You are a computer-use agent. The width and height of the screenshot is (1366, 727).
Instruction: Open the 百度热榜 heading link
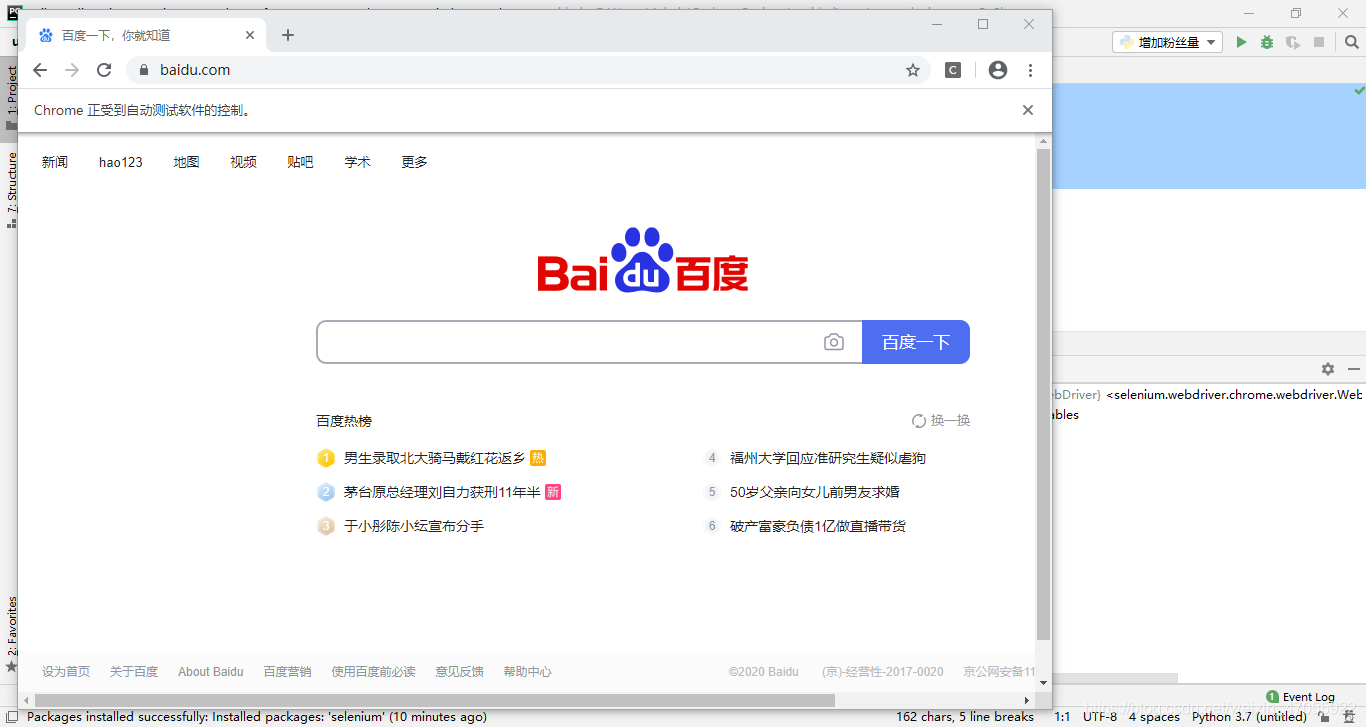click(x=344, y=421)
